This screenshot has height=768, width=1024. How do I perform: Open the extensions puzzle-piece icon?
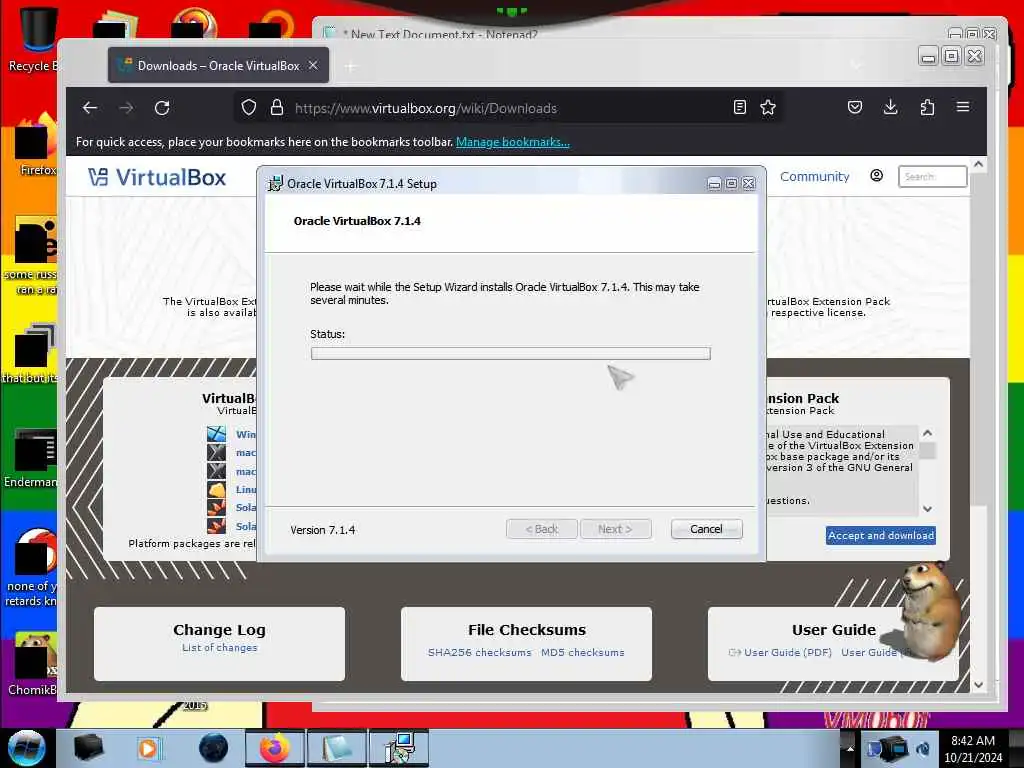click(x=927, y=107)
